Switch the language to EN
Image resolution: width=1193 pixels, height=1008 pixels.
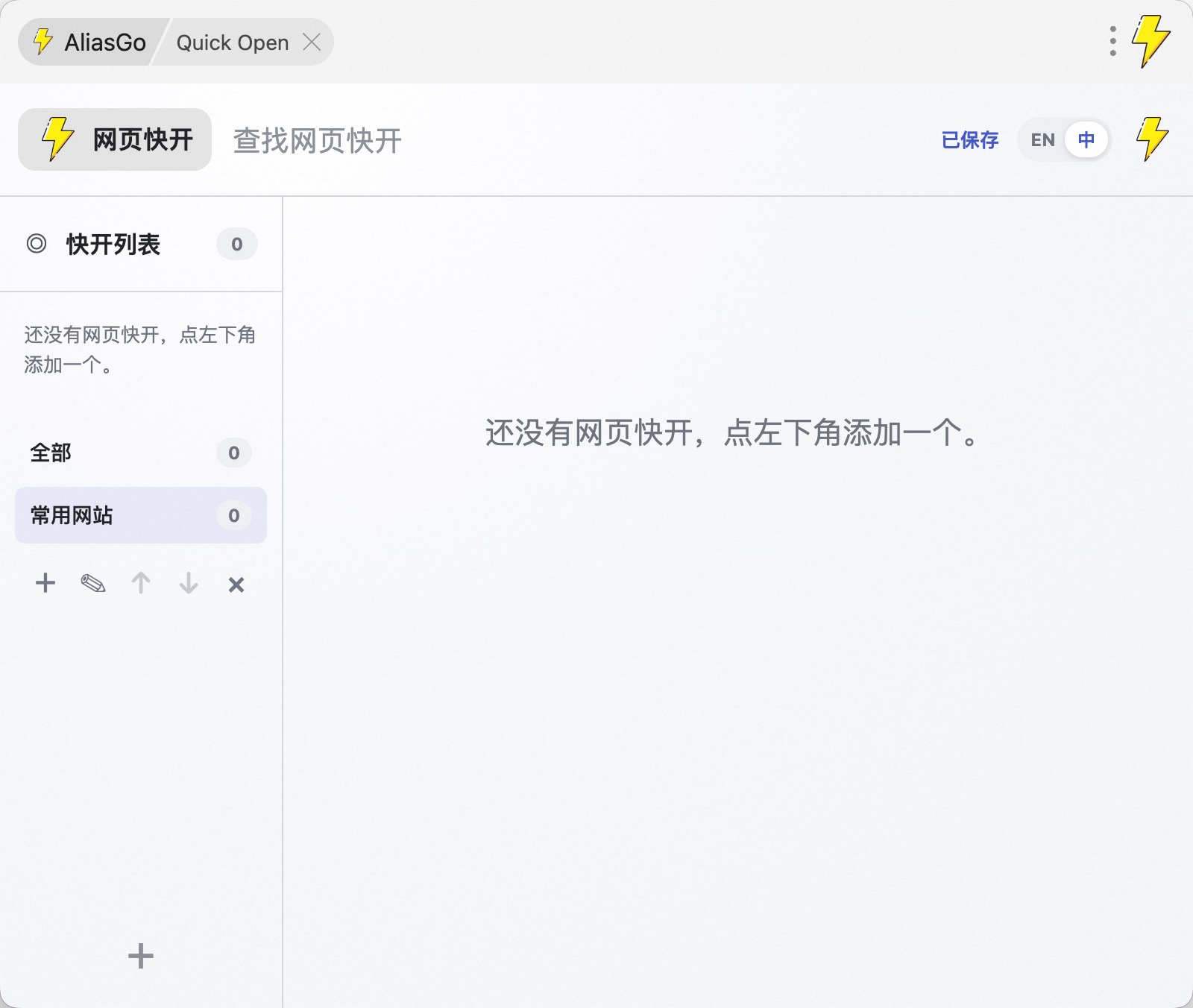[1042, 140]
